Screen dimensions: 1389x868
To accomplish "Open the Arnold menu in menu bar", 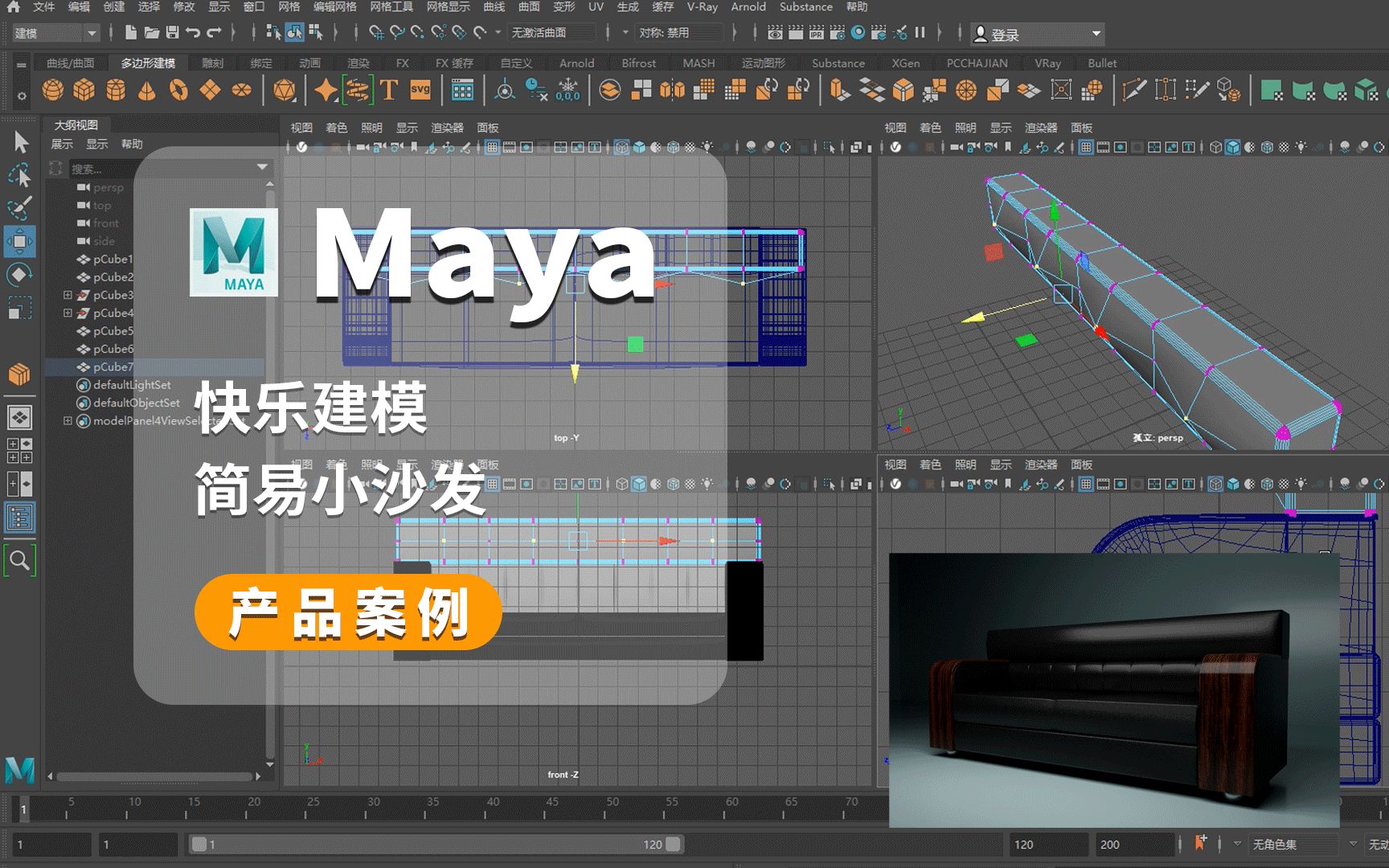I will [748, 6].
